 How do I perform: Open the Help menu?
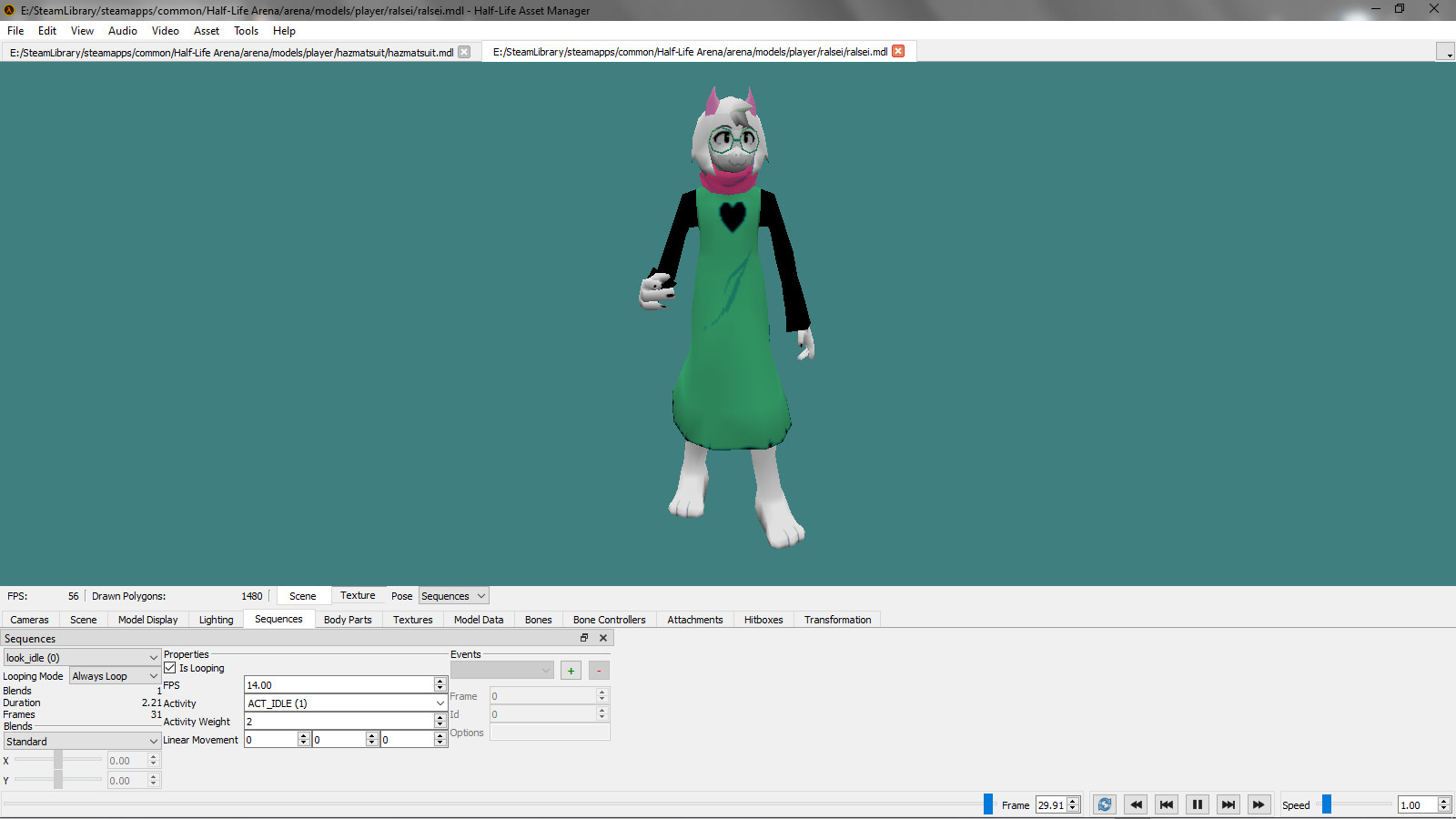point(284,31)
